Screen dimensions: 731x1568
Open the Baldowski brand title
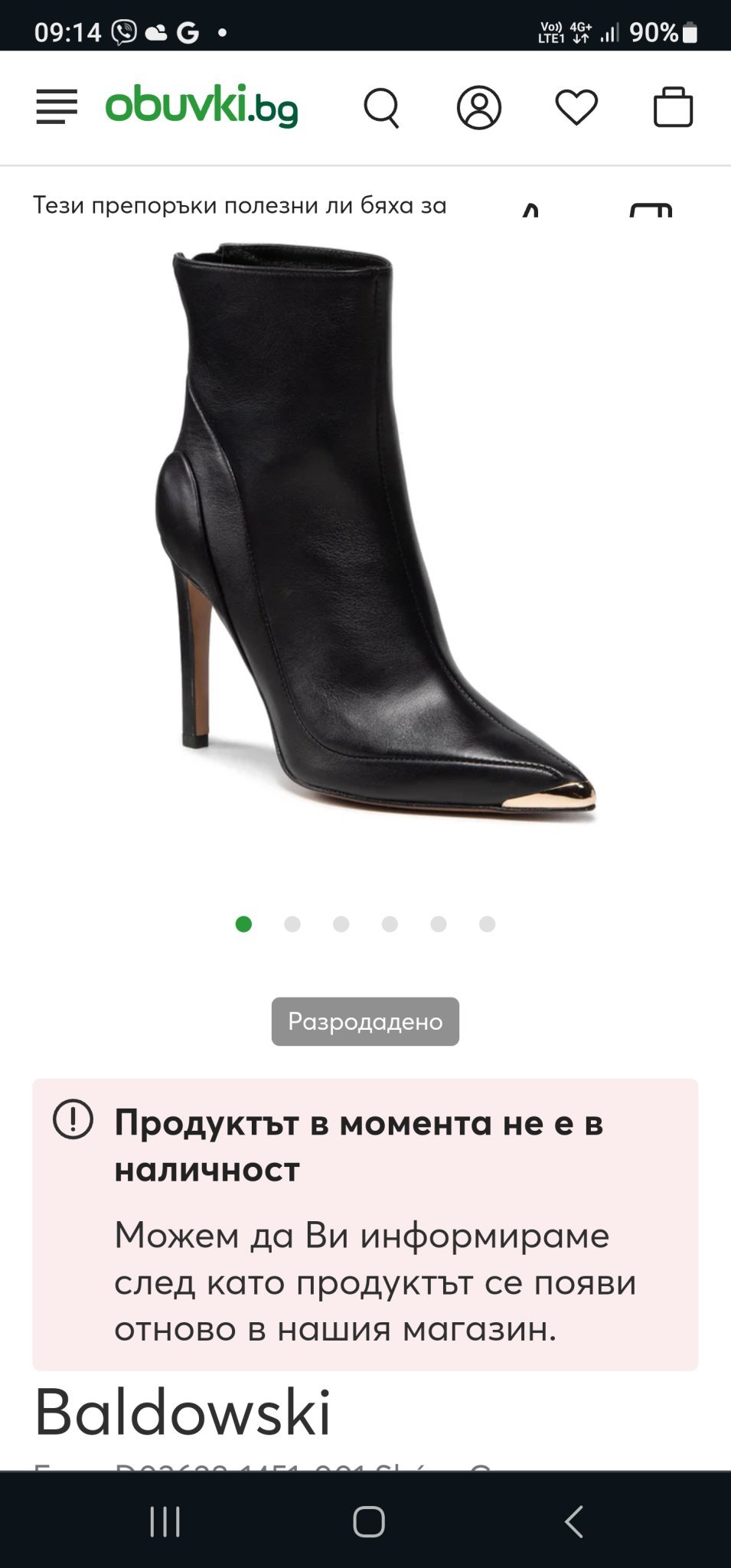click(x=183, y=1413)
